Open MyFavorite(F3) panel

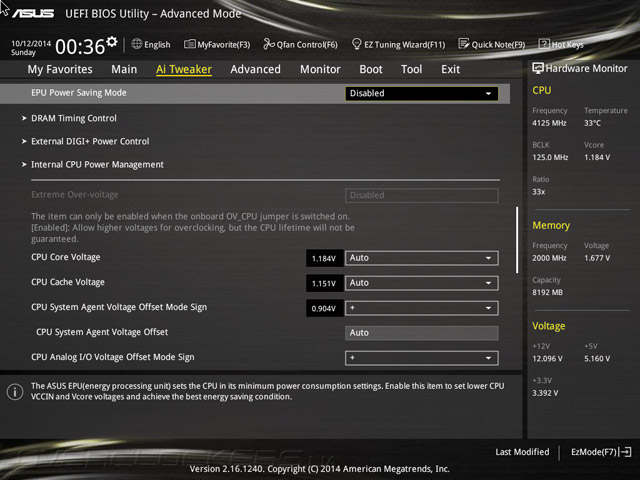[x=224, y=44]
